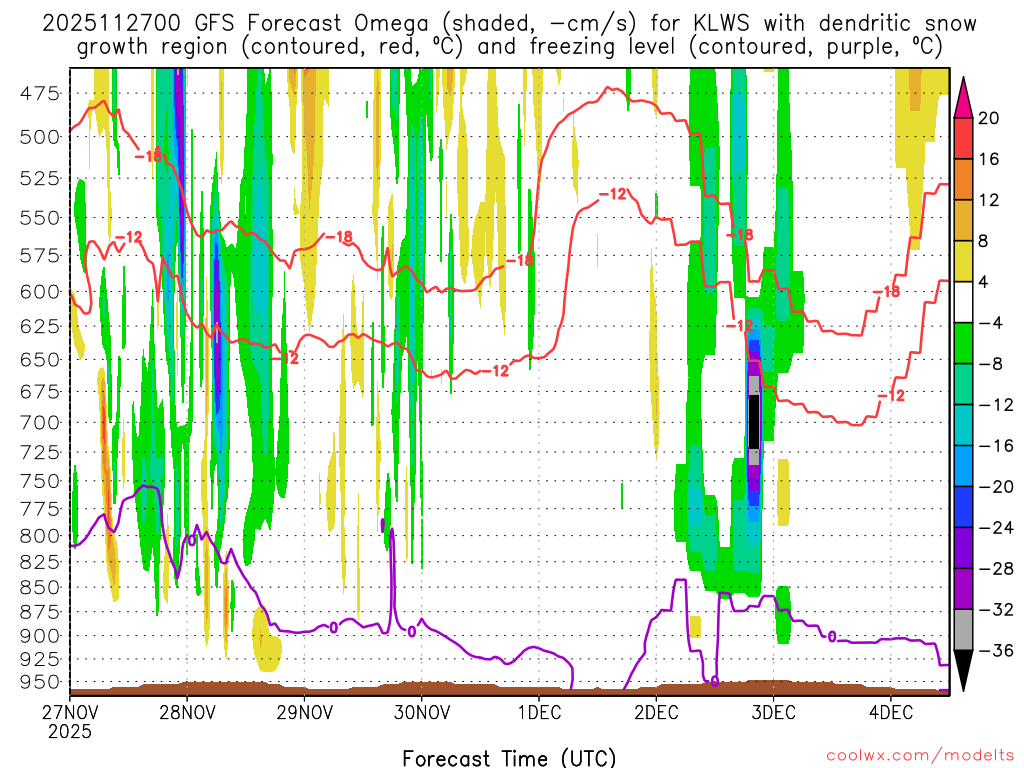Click the 525 pressure level label
This screenshot has height=768, width=1024.
tap(40, 178)
